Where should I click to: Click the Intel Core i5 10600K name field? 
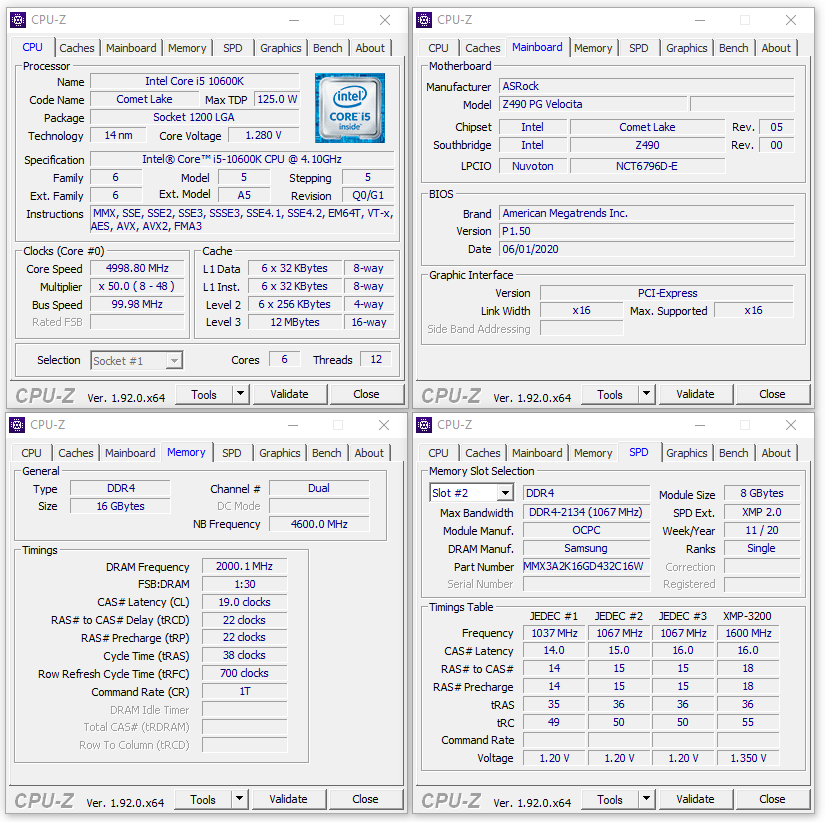[195, 81]
